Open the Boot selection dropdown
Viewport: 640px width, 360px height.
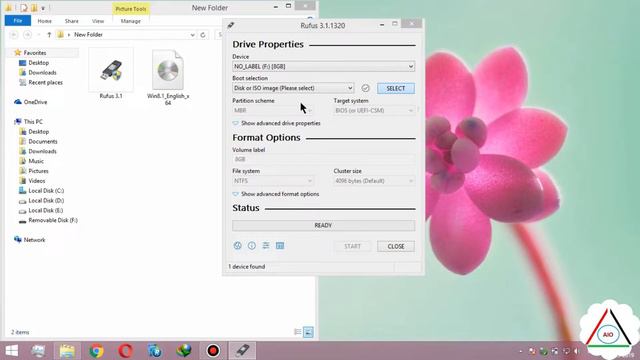point(293,88)
